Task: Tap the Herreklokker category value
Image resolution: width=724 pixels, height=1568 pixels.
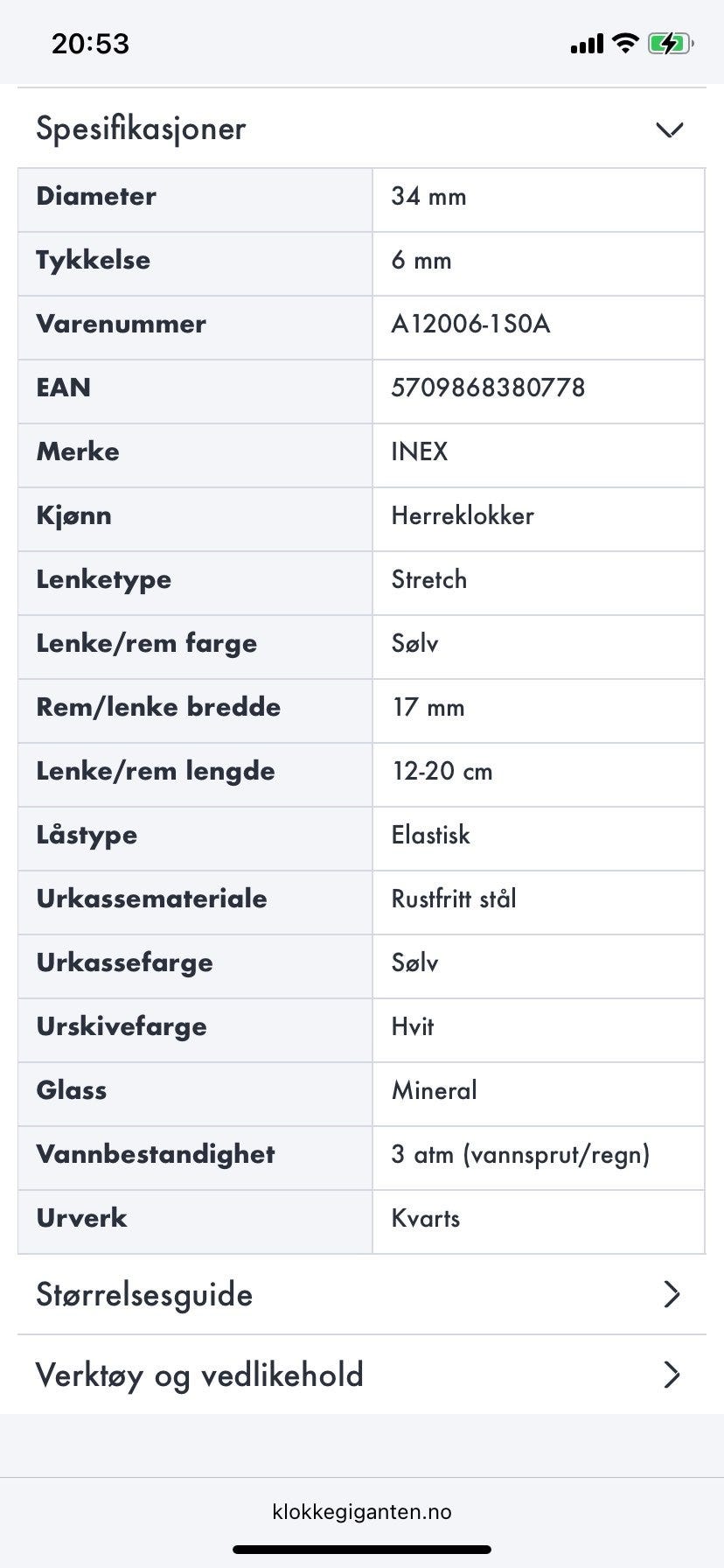Action: tap(463, 515)
